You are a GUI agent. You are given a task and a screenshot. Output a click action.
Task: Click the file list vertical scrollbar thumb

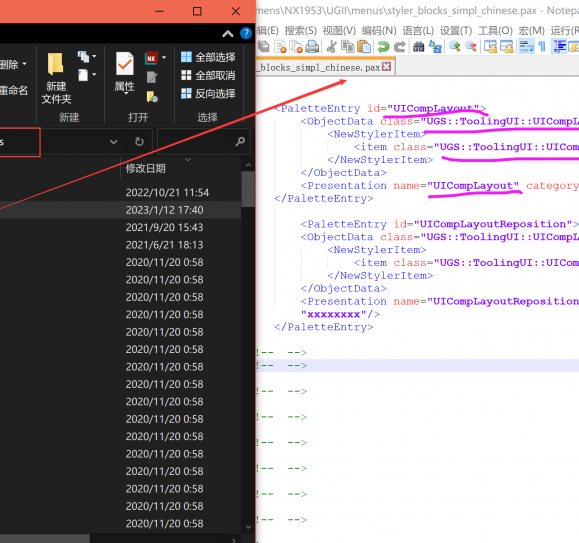pyautogui.click(x=248, y=189)
